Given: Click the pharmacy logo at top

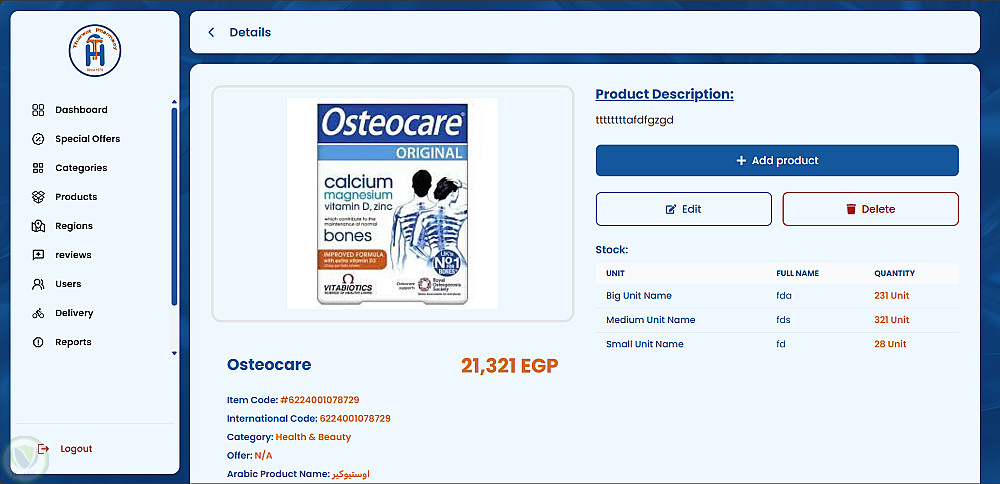Looking at the screenshot, I should [95, 50].
